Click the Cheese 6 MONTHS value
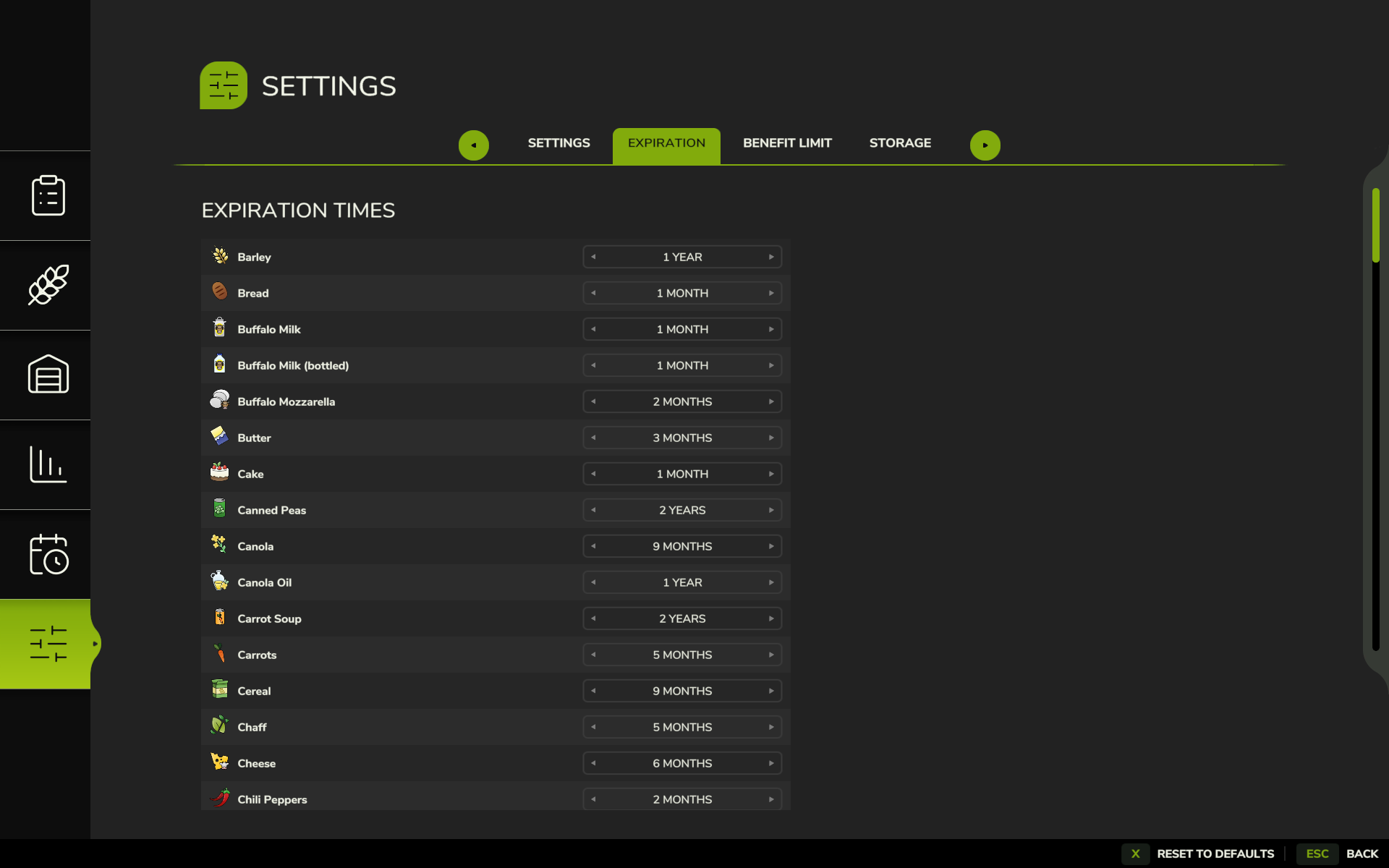The height and width of the screenshot is (868, 1389). click(x=682, y=763)
